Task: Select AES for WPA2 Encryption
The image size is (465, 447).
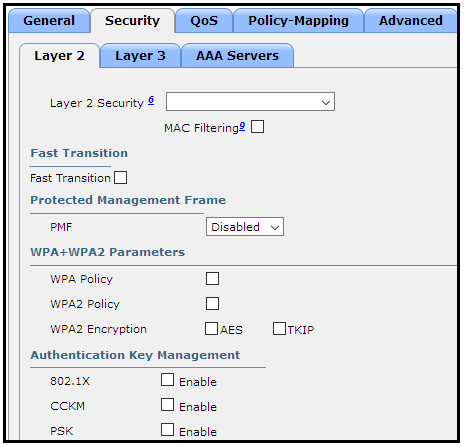Action: (211, 328)
